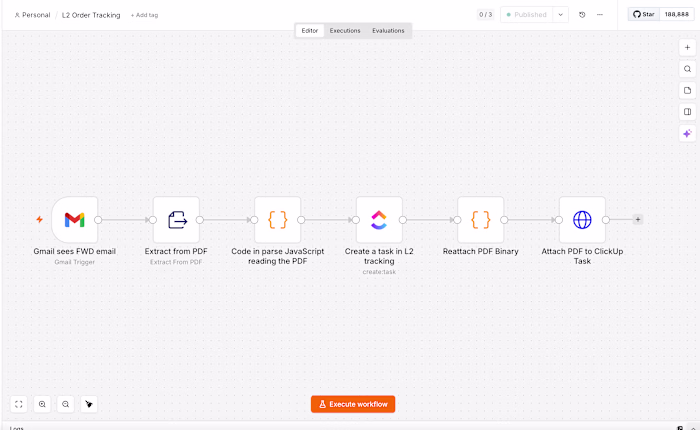Click the zoom out magnifier icon

pyautogui.click(x=66, y=404)
